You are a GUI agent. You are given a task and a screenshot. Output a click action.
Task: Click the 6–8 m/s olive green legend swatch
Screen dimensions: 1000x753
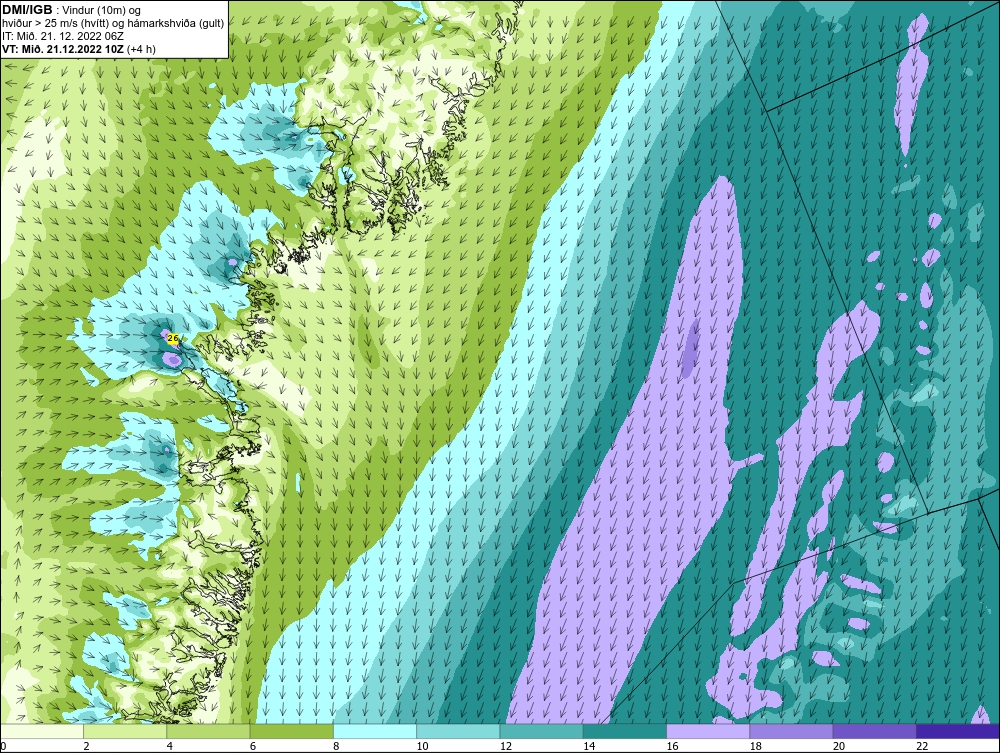291,731
